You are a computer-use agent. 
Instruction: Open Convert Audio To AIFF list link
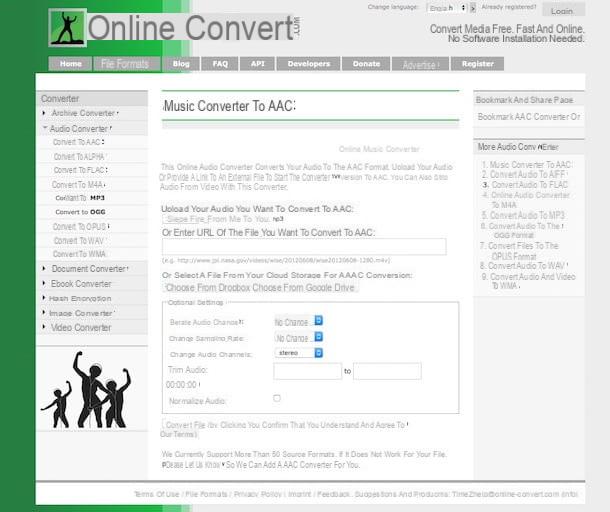click(528, 175)
